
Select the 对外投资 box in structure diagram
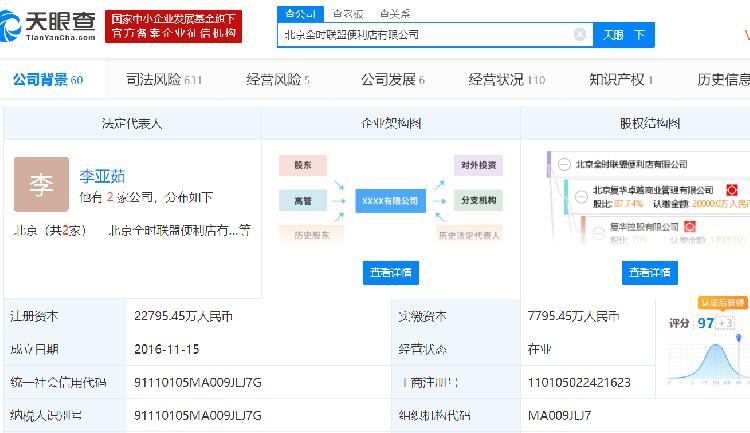[478, 165]
